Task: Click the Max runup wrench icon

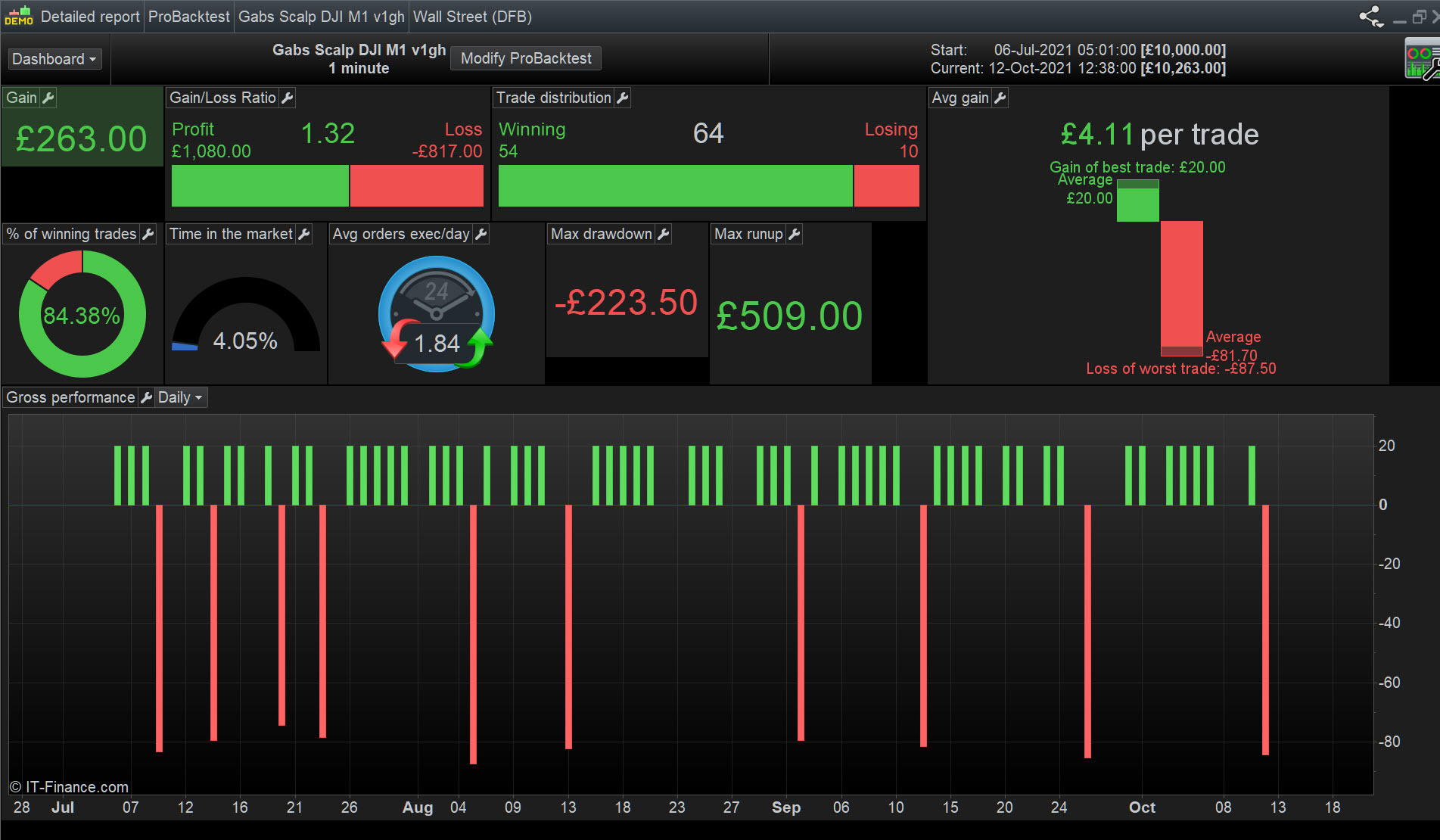Action: click(x=794, y=234)
